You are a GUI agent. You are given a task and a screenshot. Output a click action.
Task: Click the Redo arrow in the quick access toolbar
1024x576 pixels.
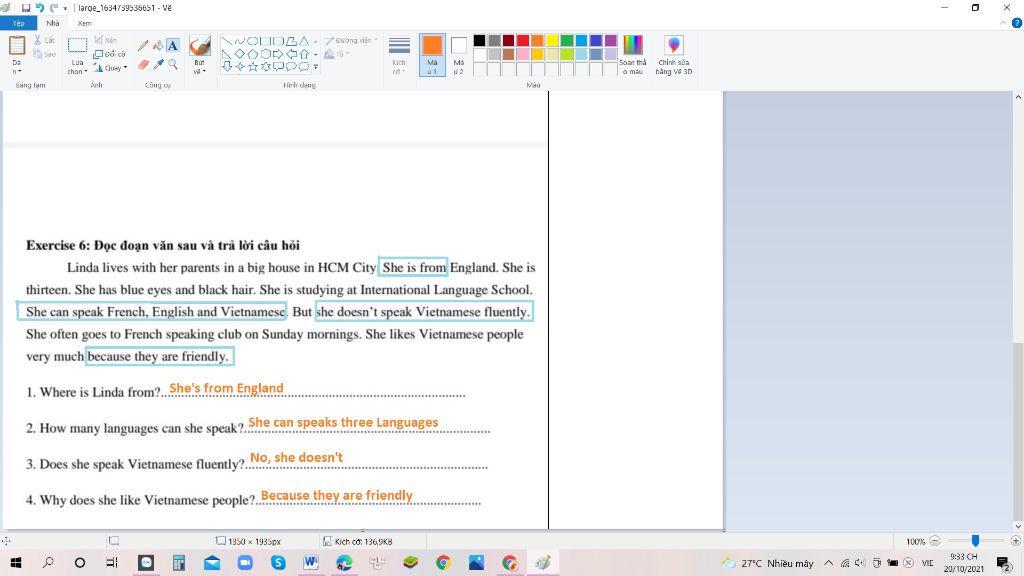tap(54, 8)
